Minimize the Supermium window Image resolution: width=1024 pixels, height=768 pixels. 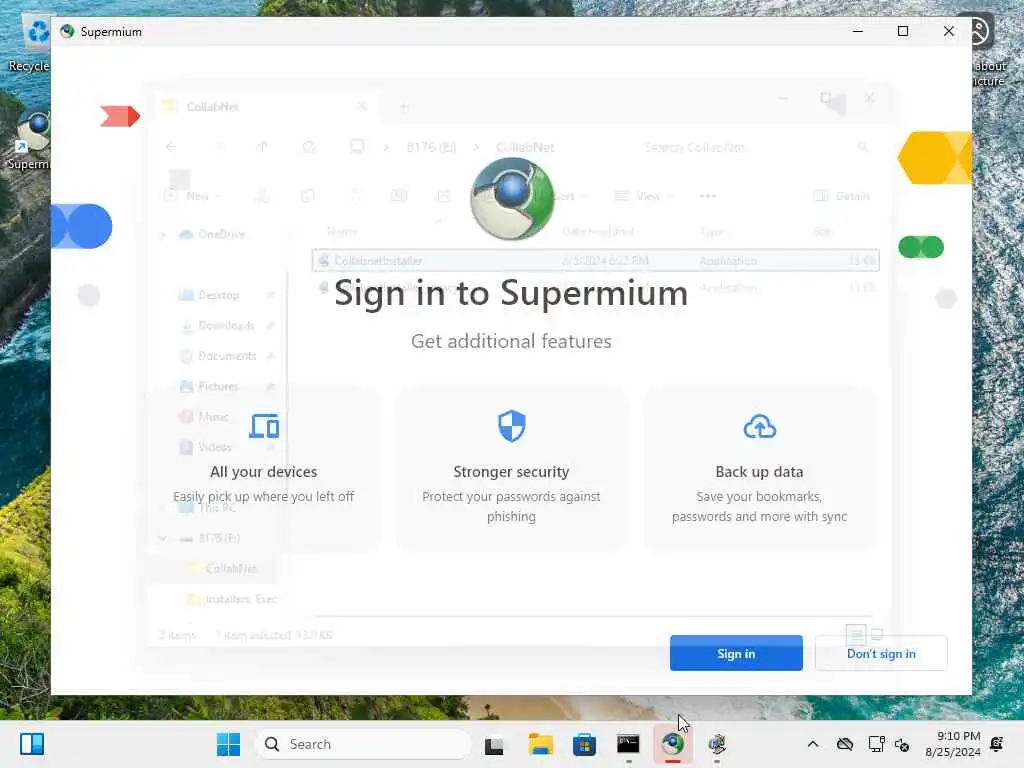[858, 31]
